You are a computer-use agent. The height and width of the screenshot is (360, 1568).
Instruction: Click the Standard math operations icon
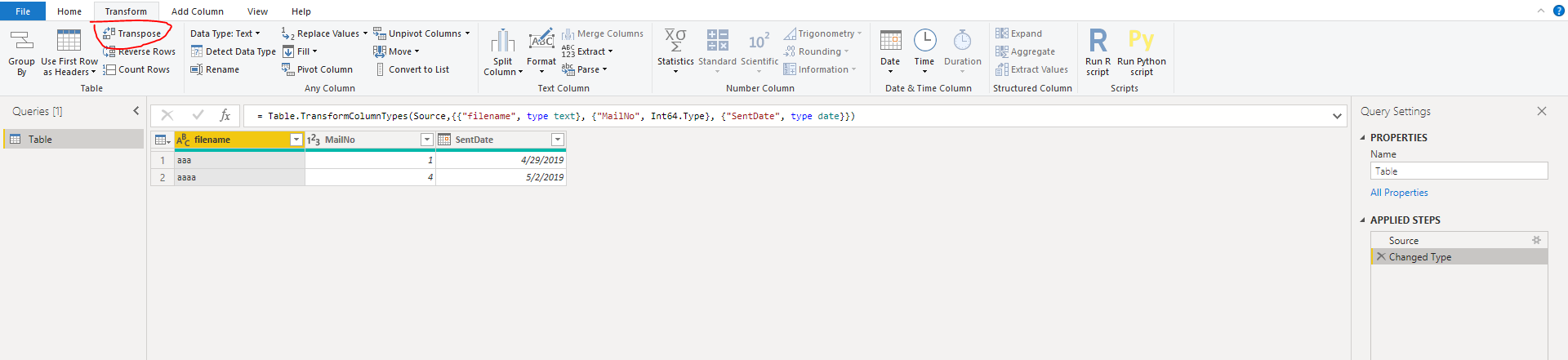pyautogui.click(x=717, y=41)
